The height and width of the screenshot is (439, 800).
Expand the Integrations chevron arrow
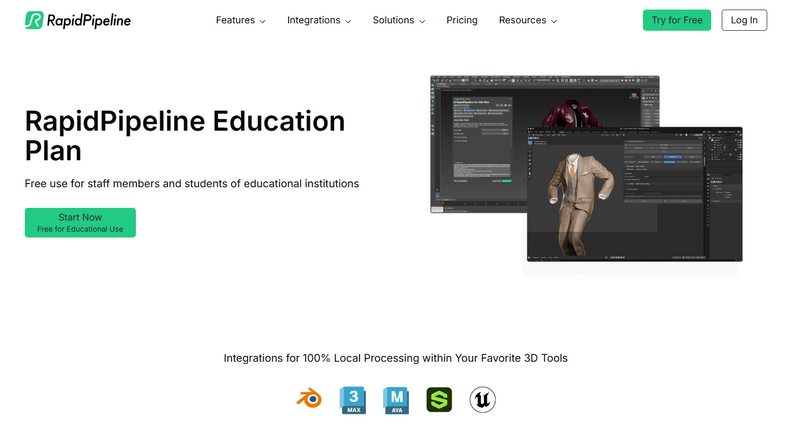click(348, 21)
